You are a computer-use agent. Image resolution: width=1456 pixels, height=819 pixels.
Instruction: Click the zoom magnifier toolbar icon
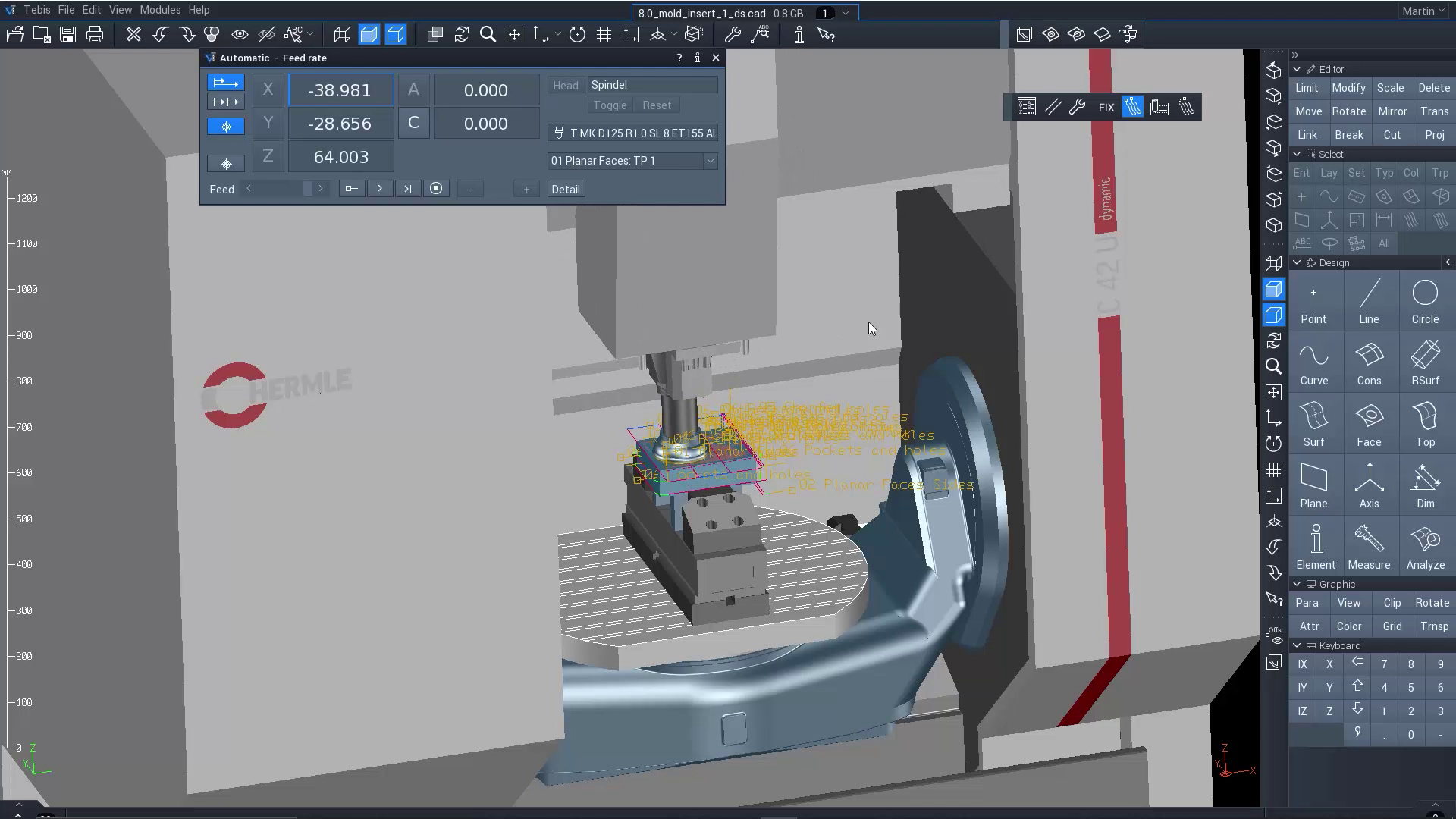tap(488, 35)
